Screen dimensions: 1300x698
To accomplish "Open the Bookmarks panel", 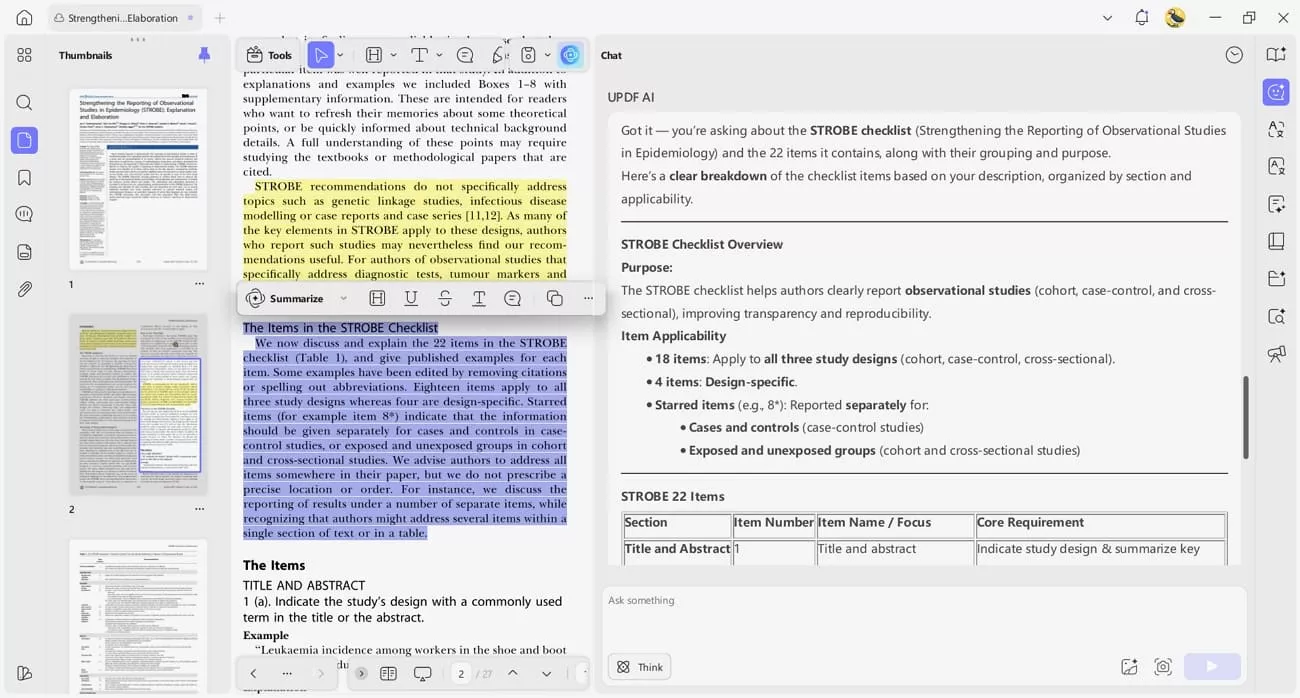I will 24,176.
